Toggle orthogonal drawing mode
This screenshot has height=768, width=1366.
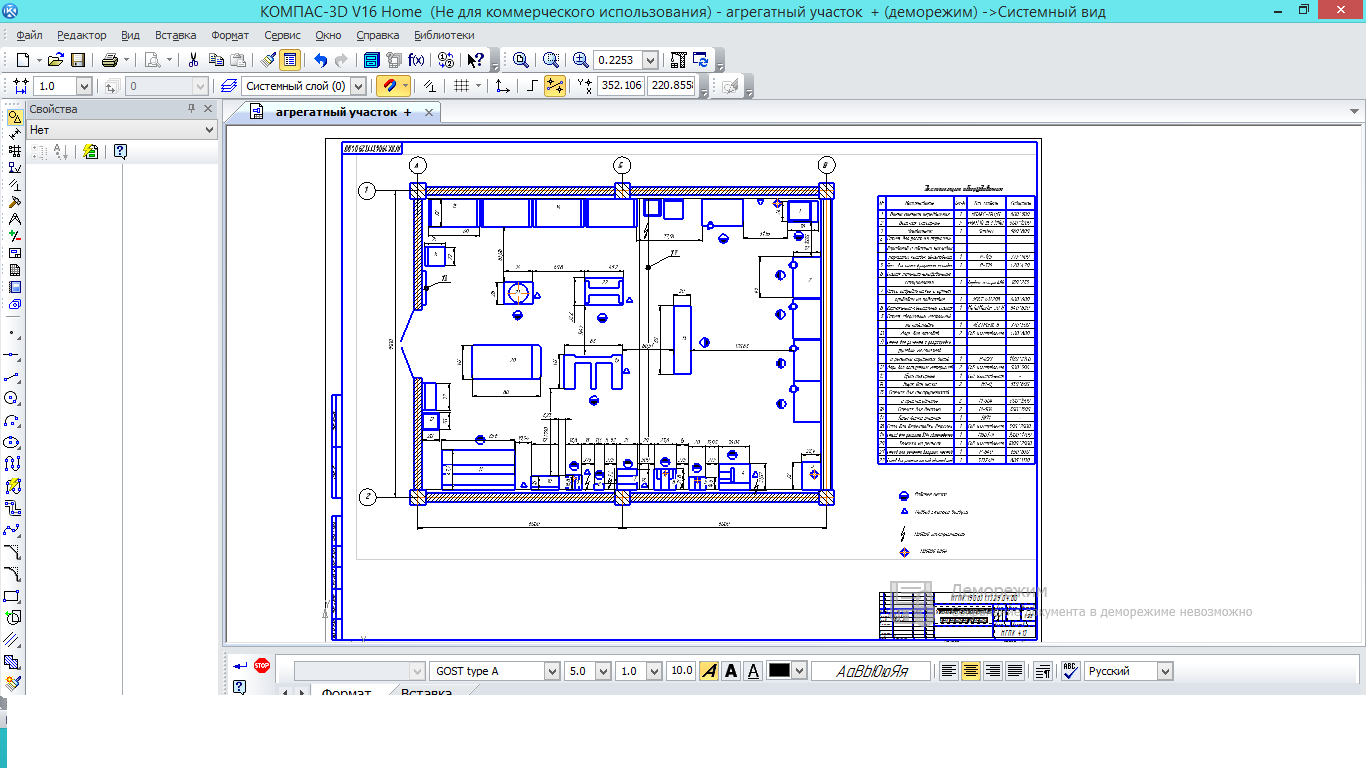pos(532,86)
